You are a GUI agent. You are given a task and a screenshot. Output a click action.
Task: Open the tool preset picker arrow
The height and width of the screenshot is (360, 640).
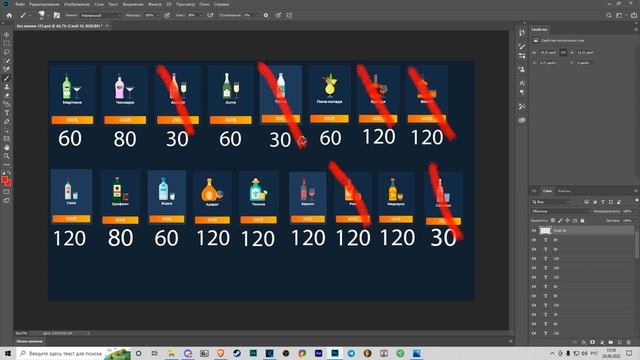coord(30,15)
